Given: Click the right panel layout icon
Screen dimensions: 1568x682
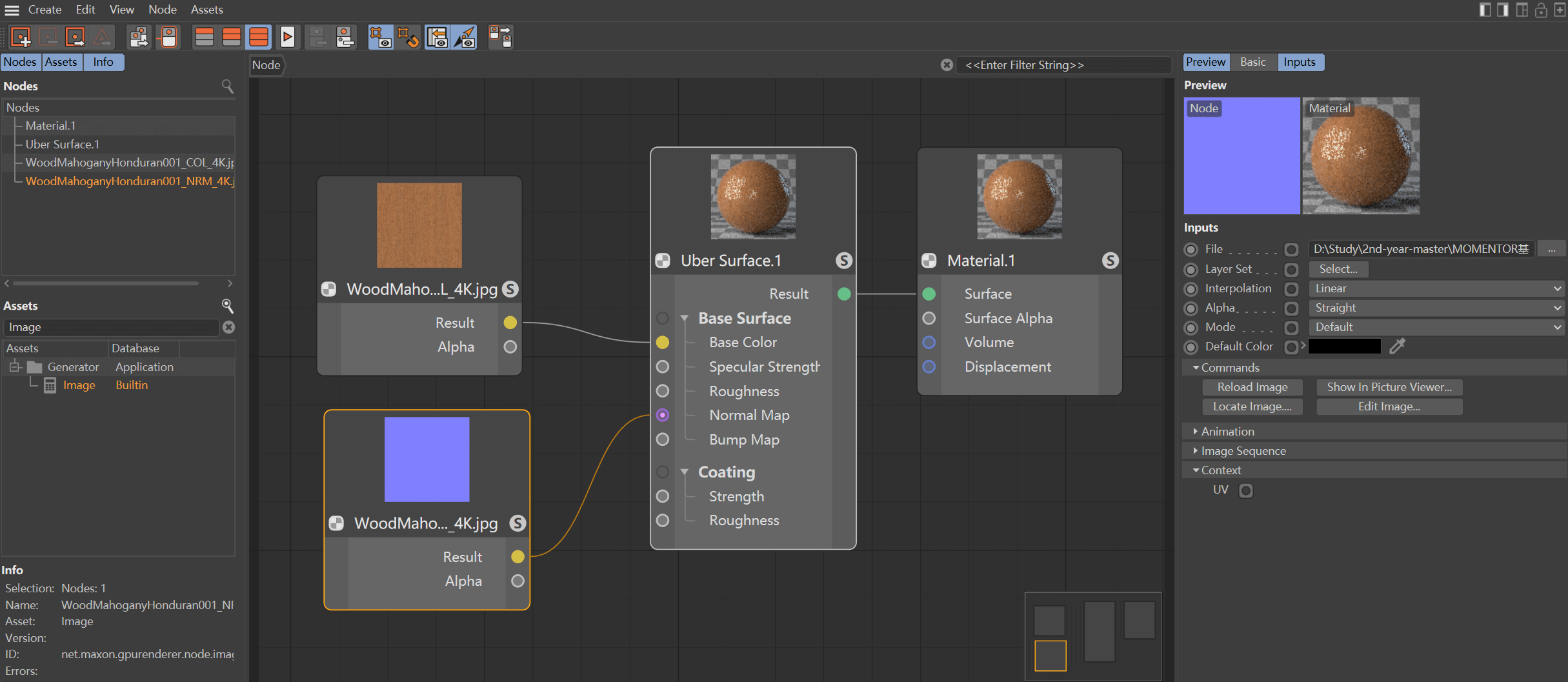Looking at the screenshot, I should 1503,10.
